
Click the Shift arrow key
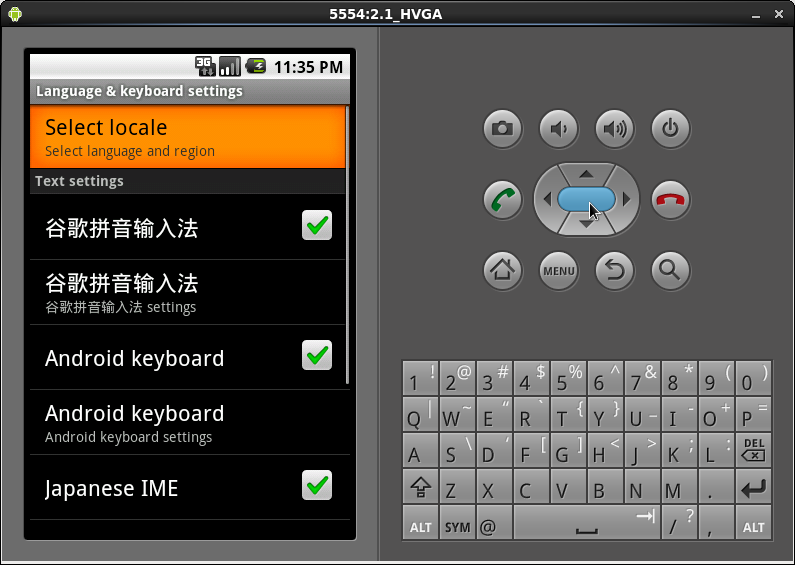(x=420, y=486)
